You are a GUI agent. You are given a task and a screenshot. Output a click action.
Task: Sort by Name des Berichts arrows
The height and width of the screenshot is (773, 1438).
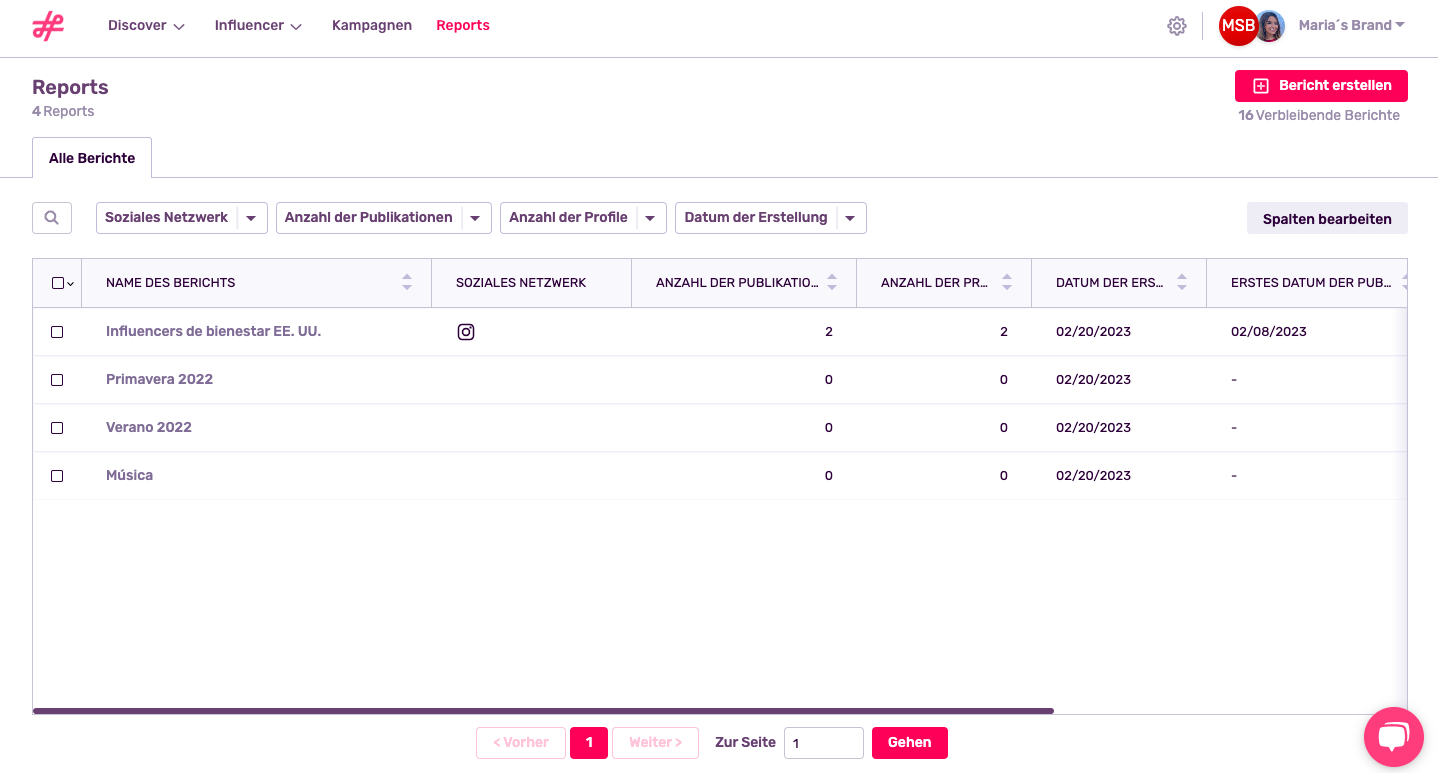coord(407,283)
